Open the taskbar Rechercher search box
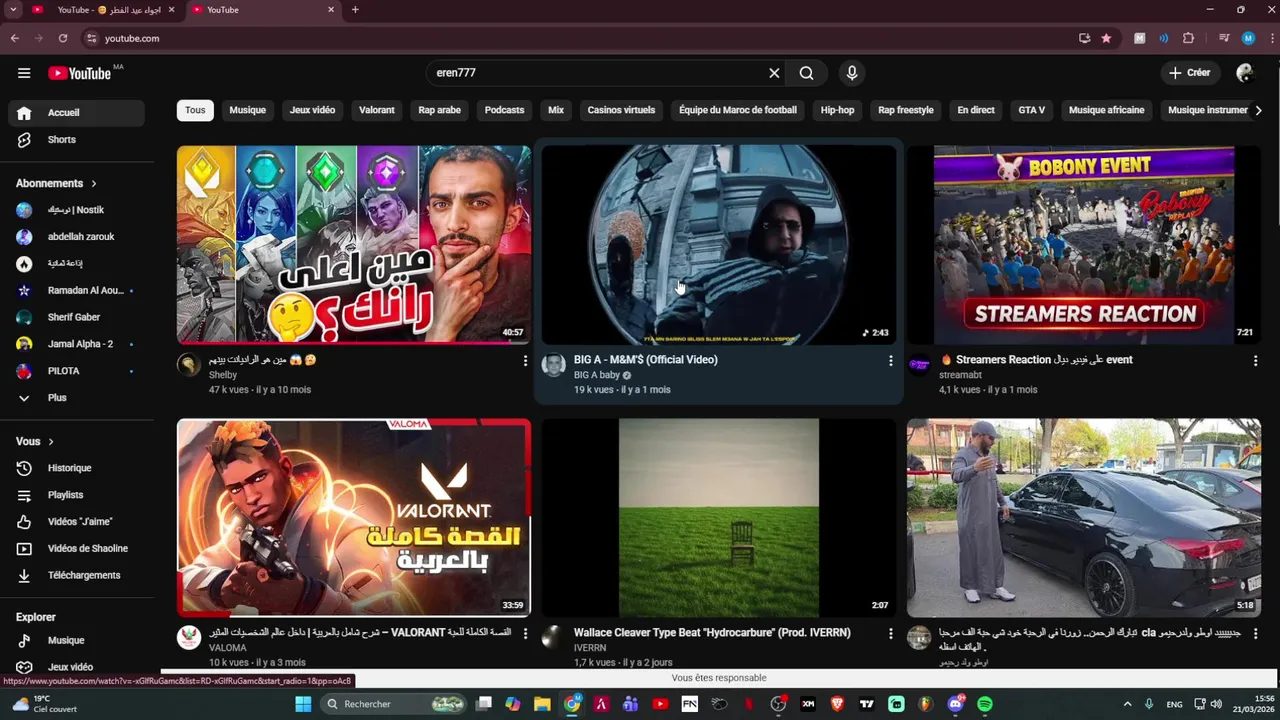 [x=394, y=704]
